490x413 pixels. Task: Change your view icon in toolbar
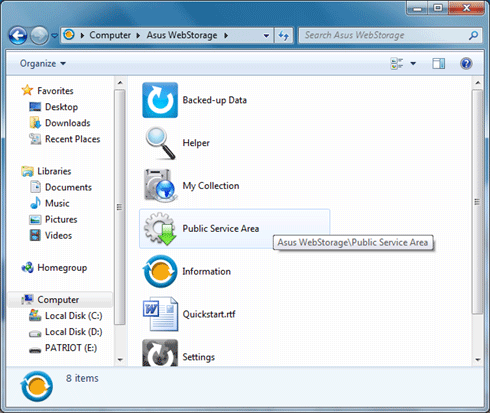pyautogui.click(x=397, y=63)
